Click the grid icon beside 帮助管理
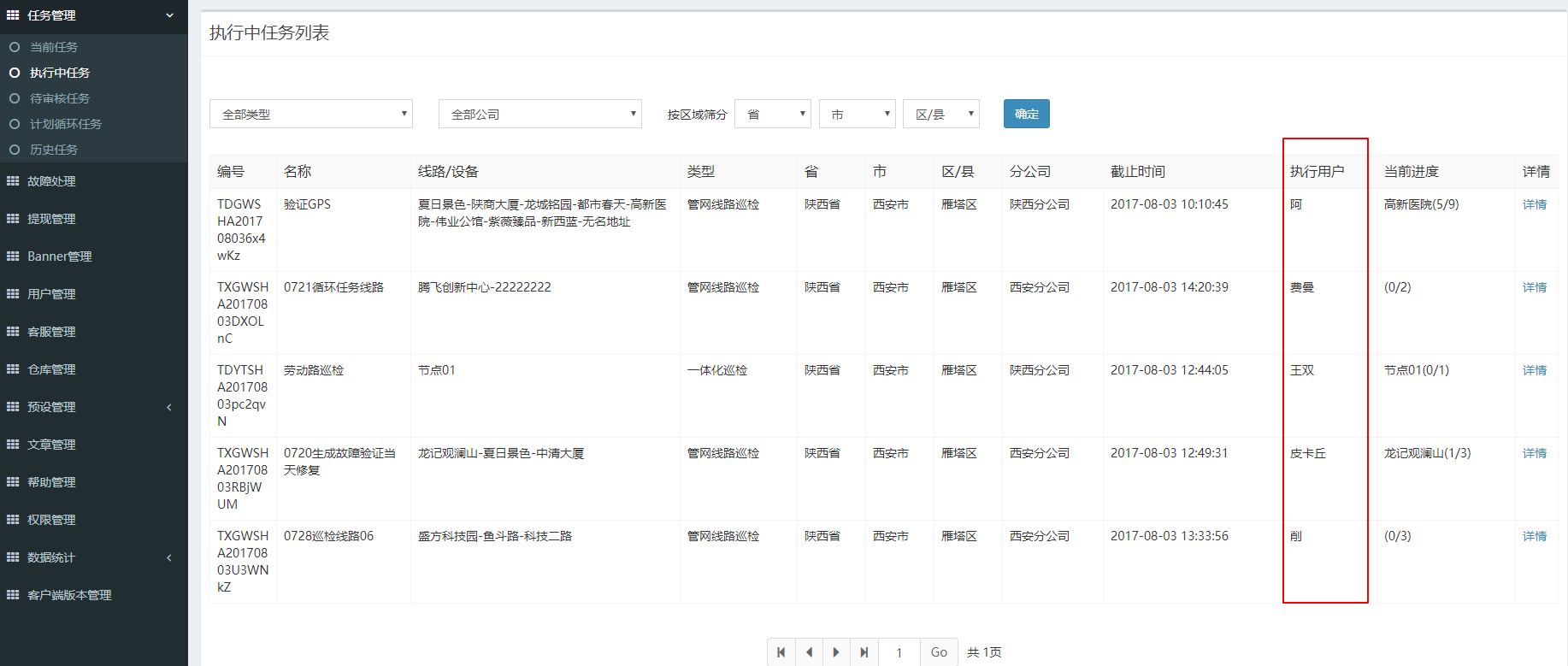Screen dimensions: 1568x666 [x=13, y=482]
